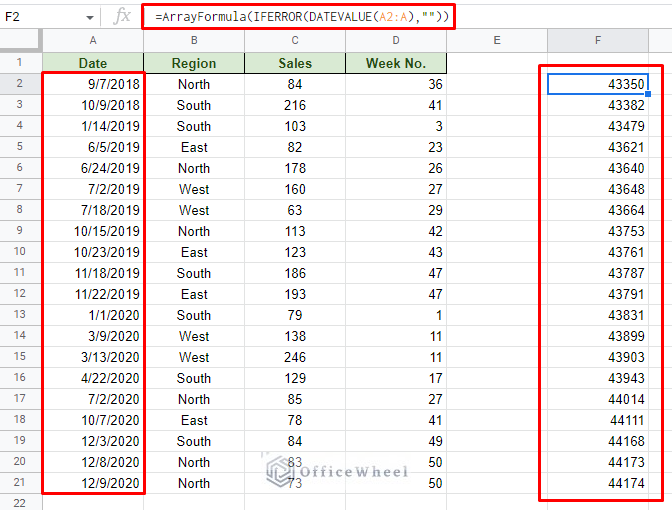Select cell with date 3/9/2020

[93, 336]
